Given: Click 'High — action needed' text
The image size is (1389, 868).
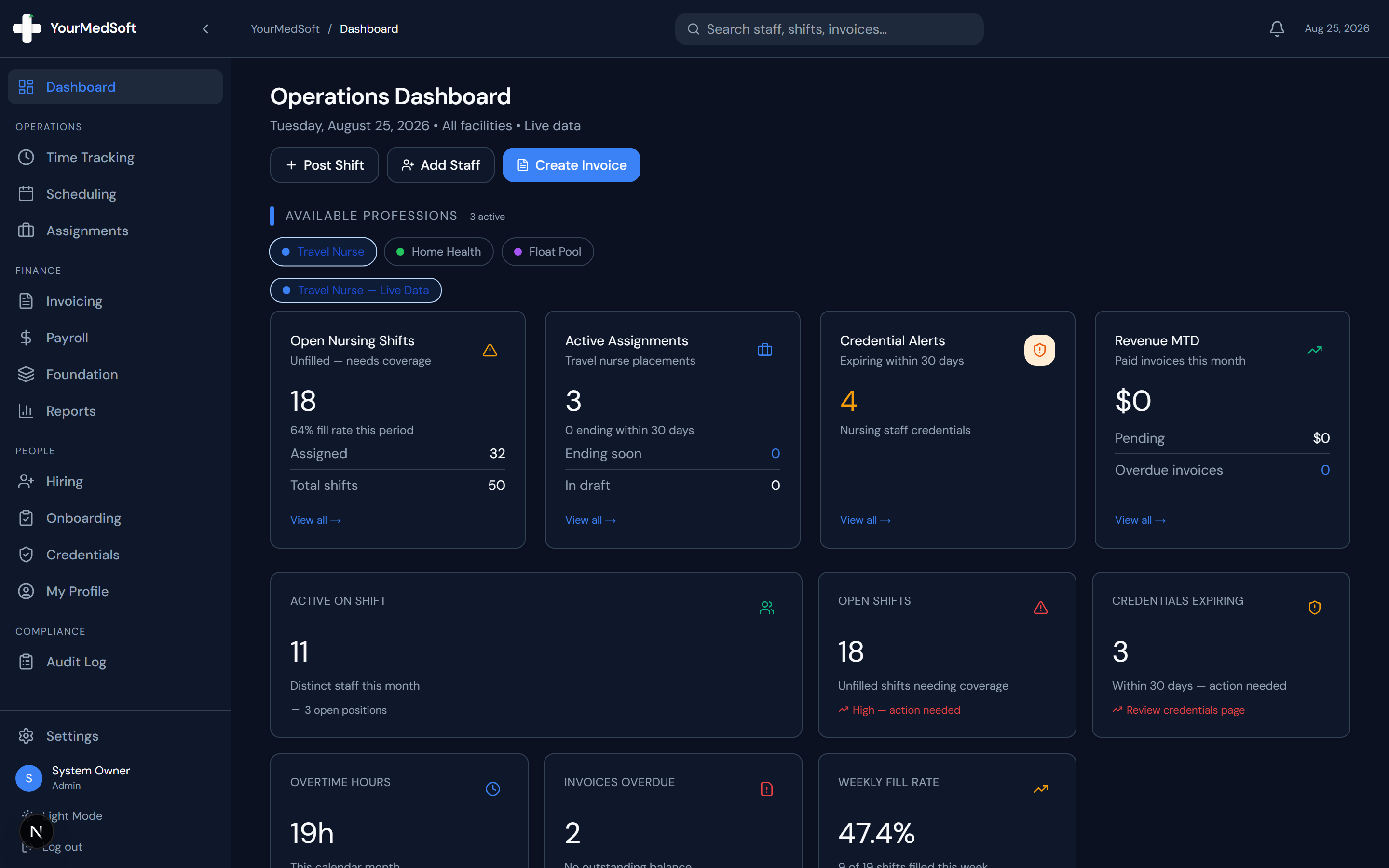Looking at the screenshot, I should tap(906, 710).
